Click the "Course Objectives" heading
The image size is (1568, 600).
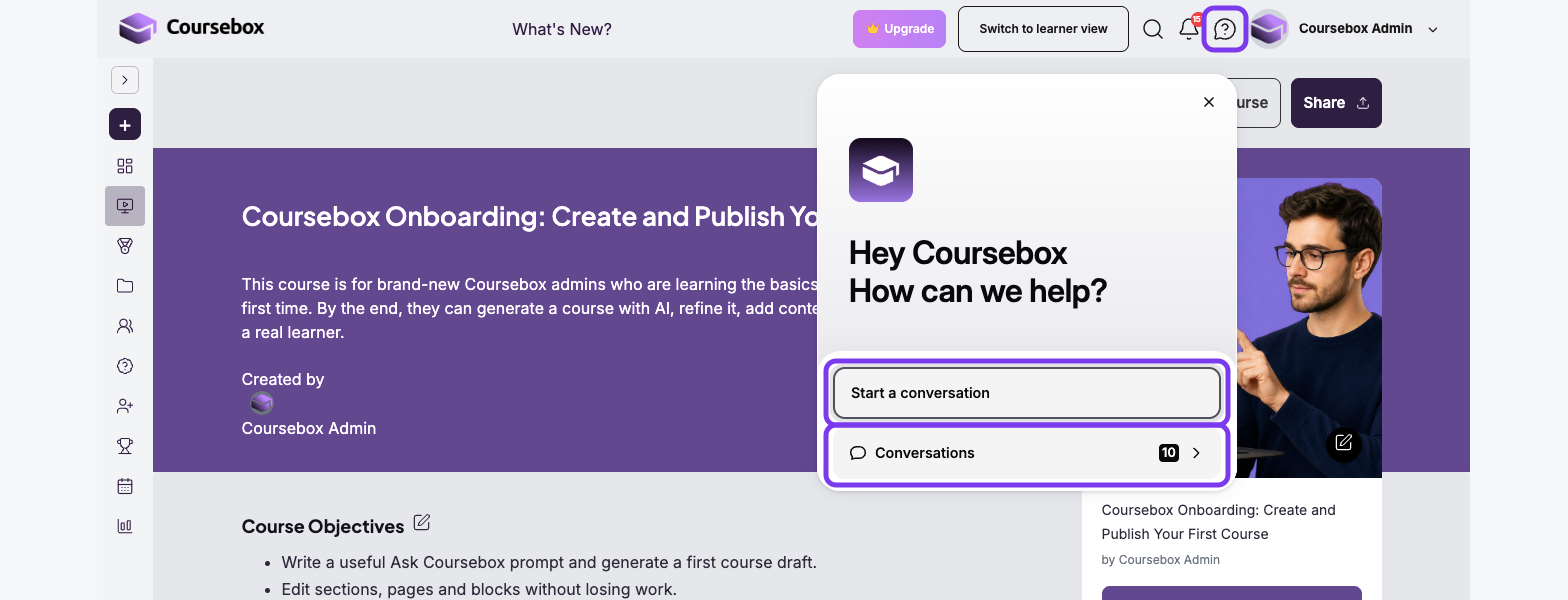point(323,526)
